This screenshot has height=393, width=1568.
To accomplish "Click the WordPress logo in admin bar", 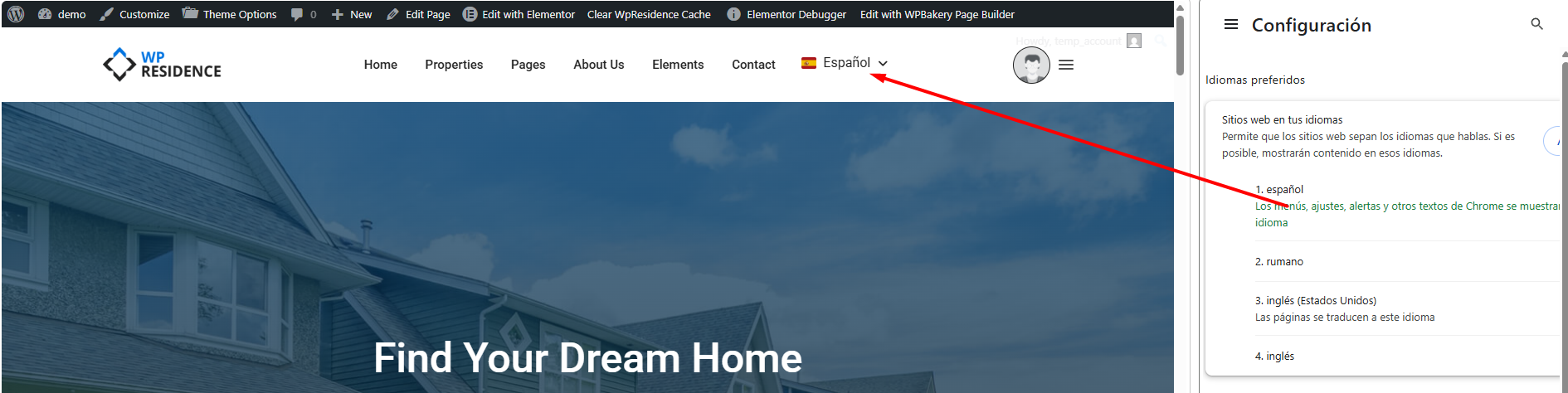I will pyautogui.click(x=16, y=14).
